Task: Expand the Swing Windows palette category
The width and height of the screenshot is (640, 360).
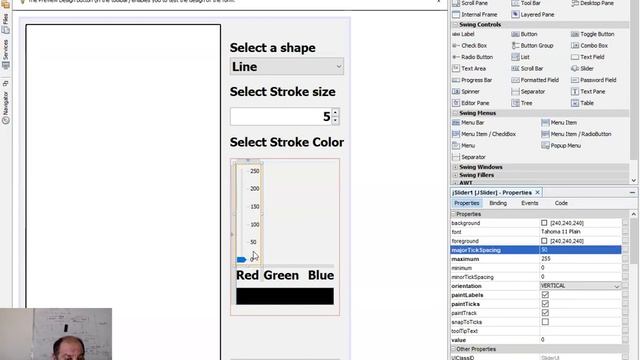Action: (x=455, y=167)
